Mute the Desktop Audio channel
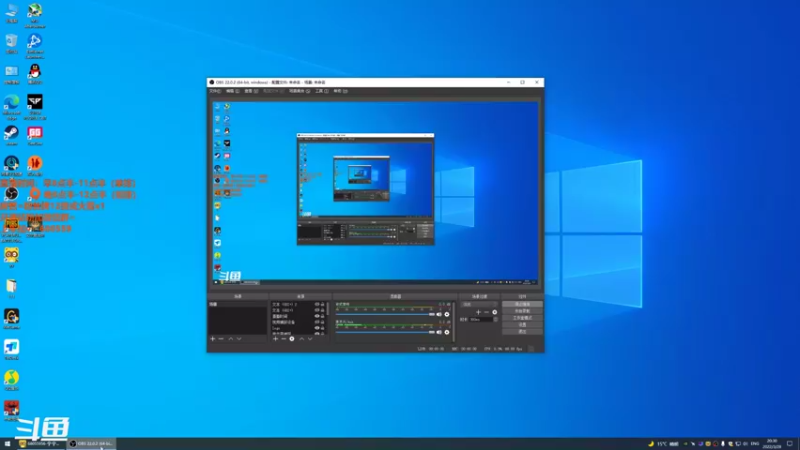Image resolution: width=800 pixels, height=450 pixels. pyautogui.click(x=439, y=315)
